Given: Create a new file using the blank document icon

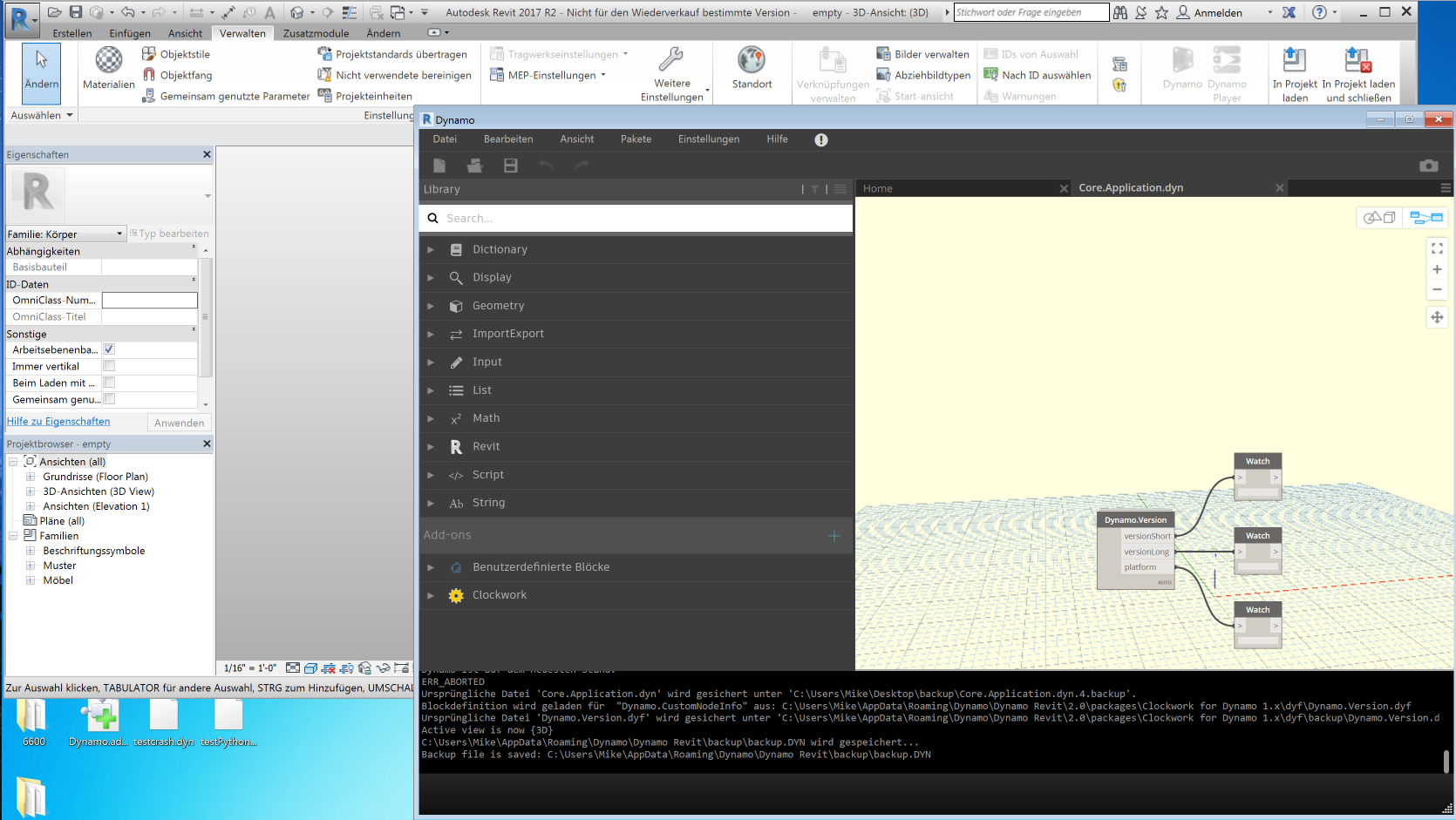Looking at the screenshot, I should coord(439,165).
